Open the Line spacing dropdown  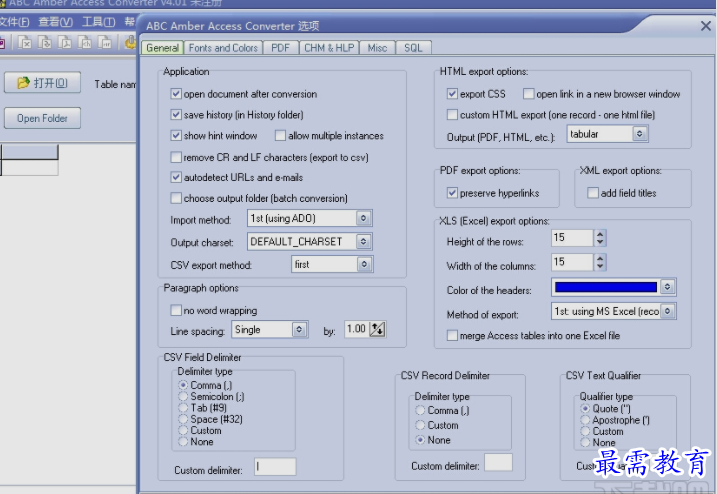[299, 329]
